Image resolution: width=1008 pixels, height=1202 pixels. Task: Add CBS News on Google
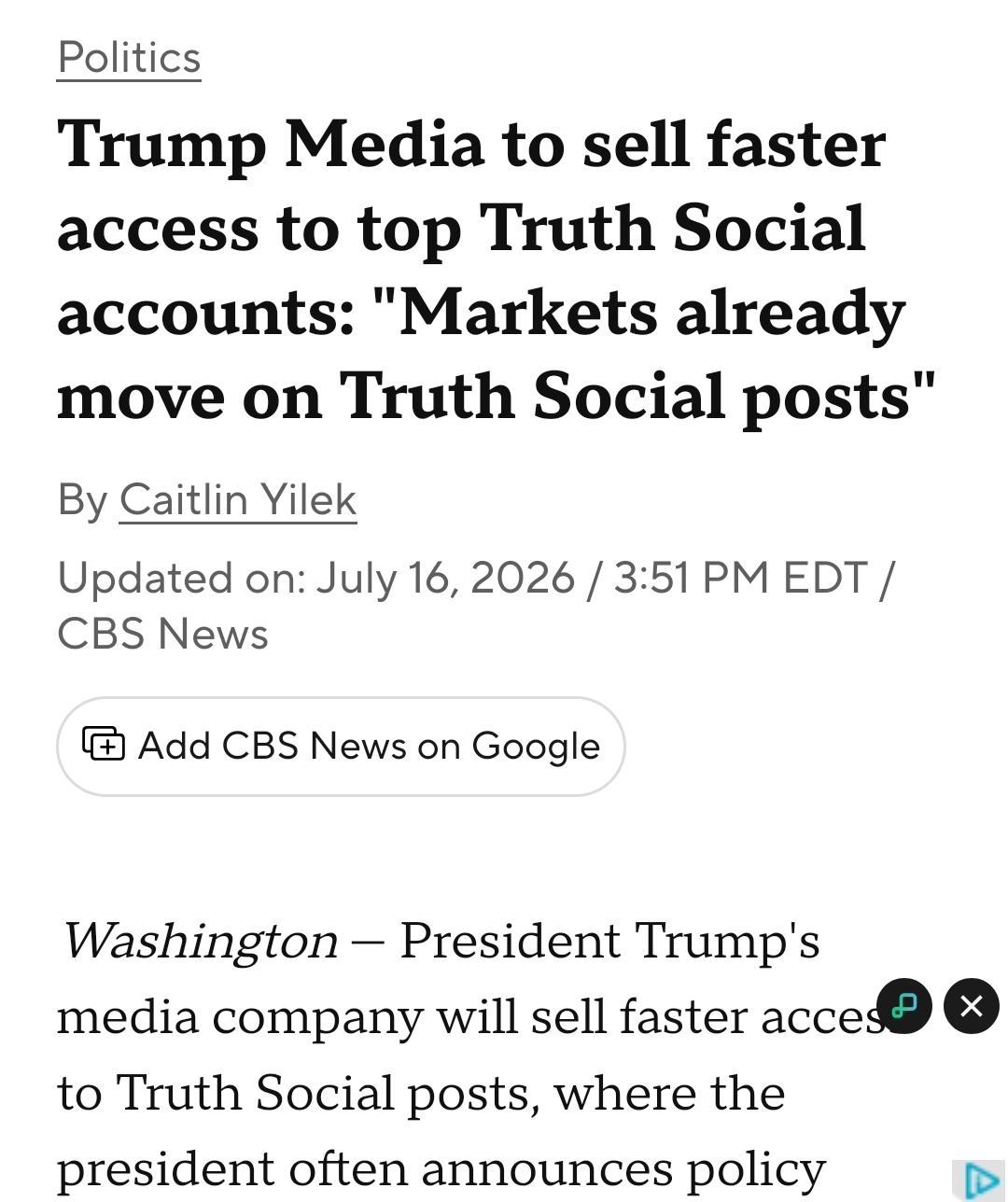[x=341, y=746]
